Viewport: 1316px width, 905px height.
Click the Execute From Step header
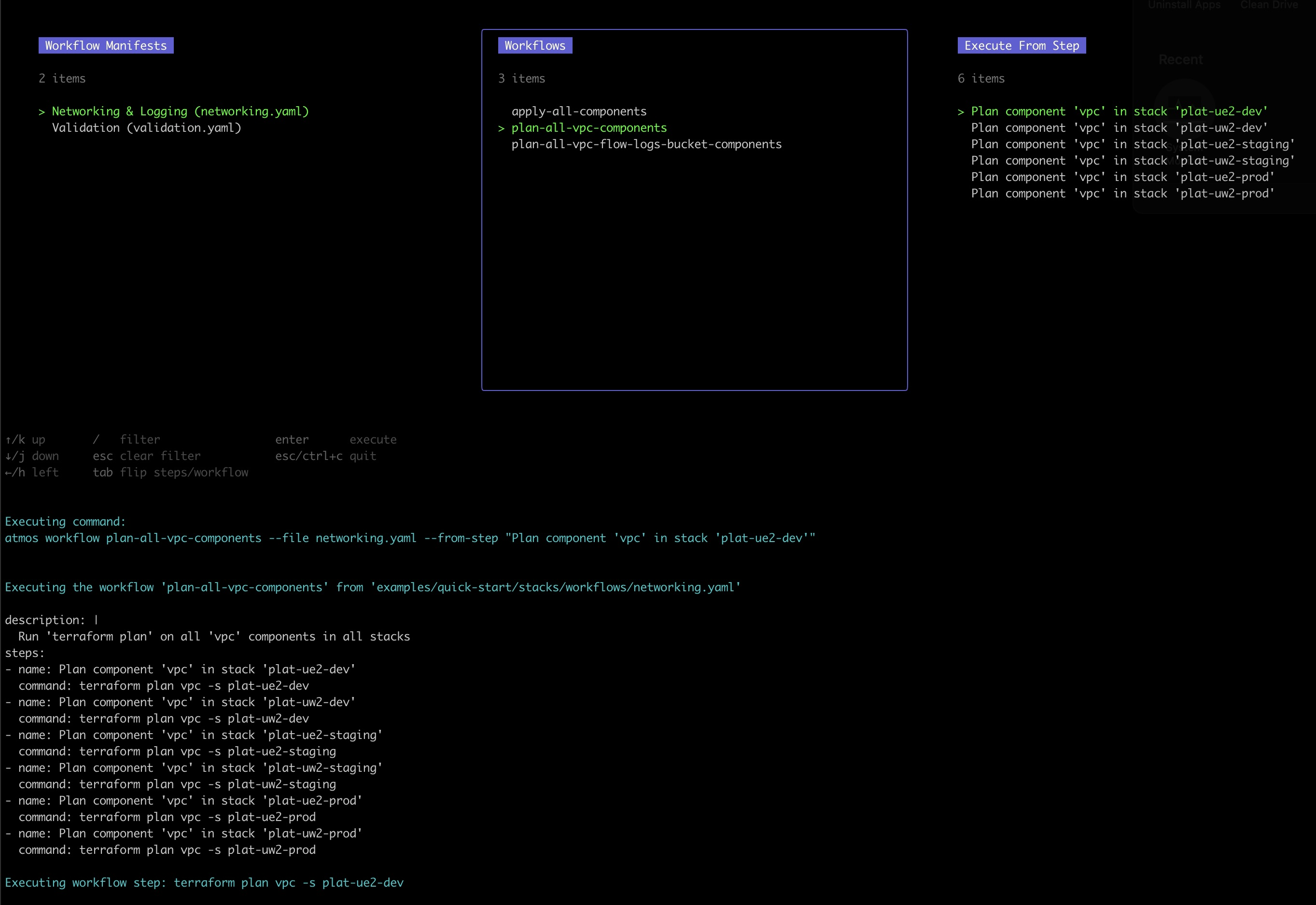(1021, 45)
